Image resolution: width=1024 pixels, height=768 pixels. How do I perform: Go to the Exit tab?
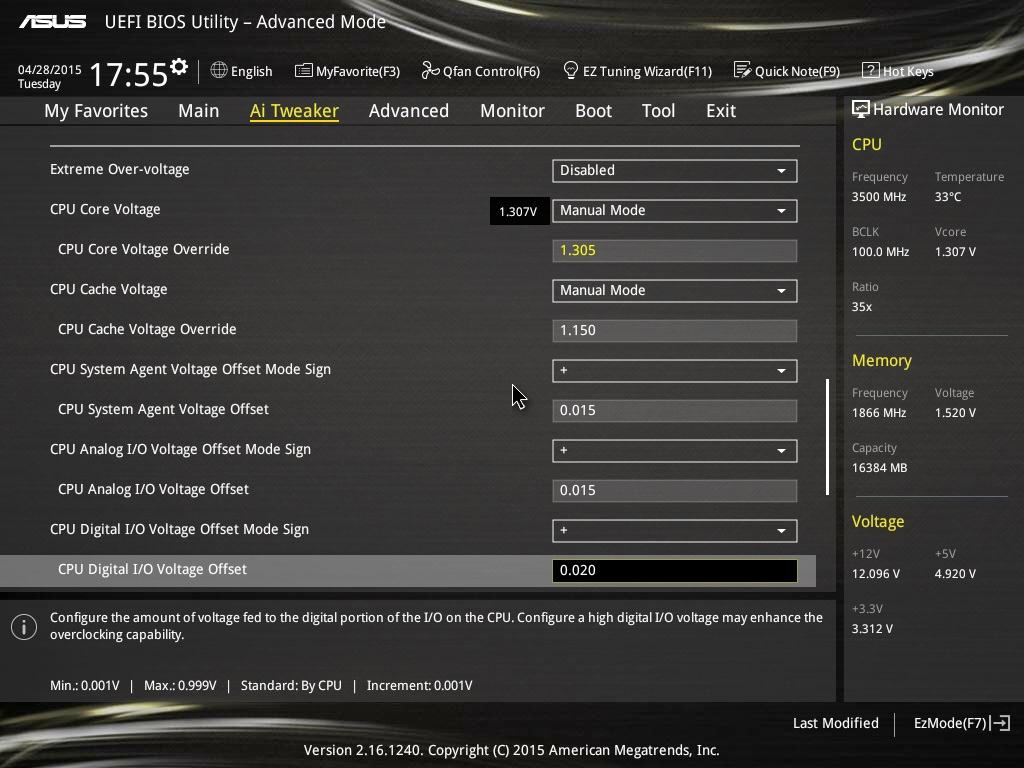[721, 110]
